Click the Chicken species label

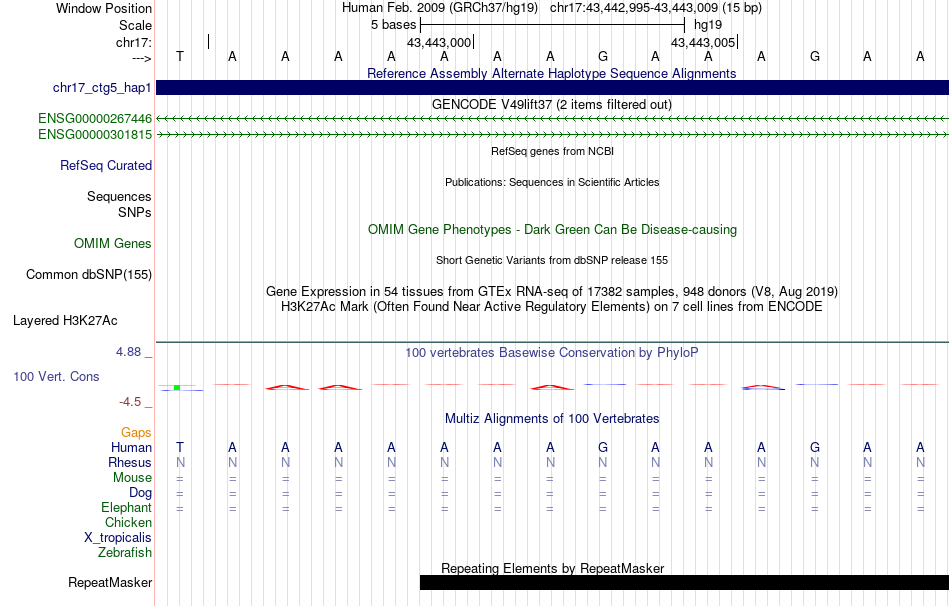pyautogui.click(x=128, y=522)
